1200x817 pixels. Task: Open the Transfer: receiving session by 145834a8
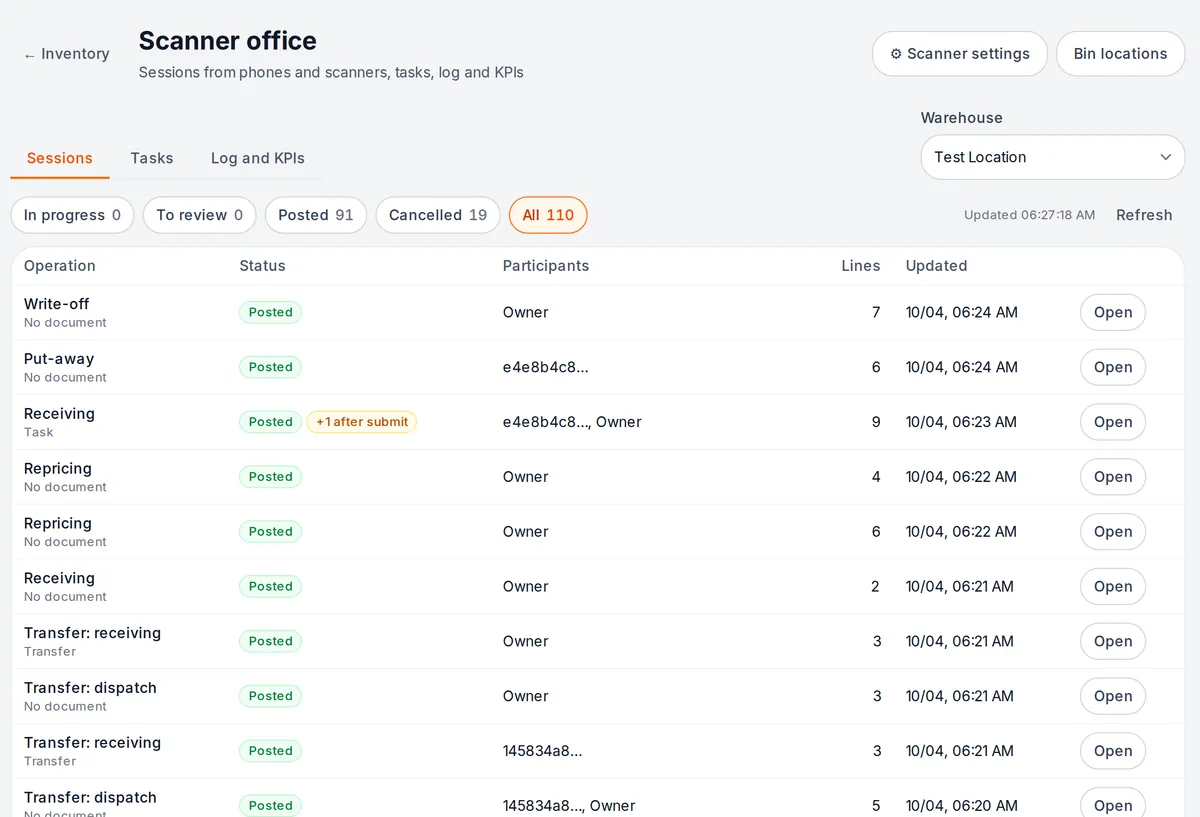coord(1113,751)
